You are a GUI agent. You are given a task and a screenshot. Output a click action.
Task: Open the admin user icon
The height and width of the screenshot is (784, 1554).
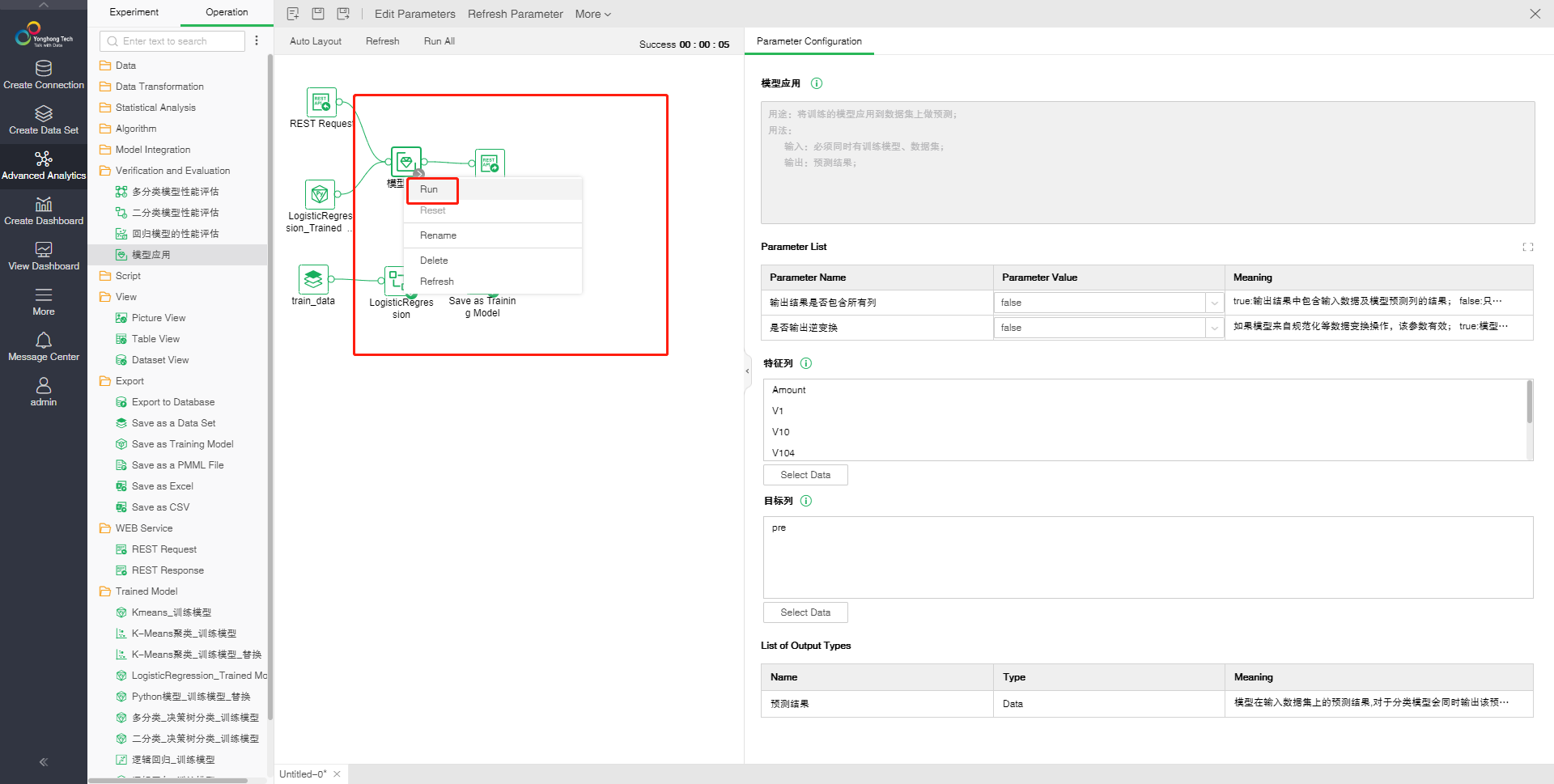coord(44,392)
